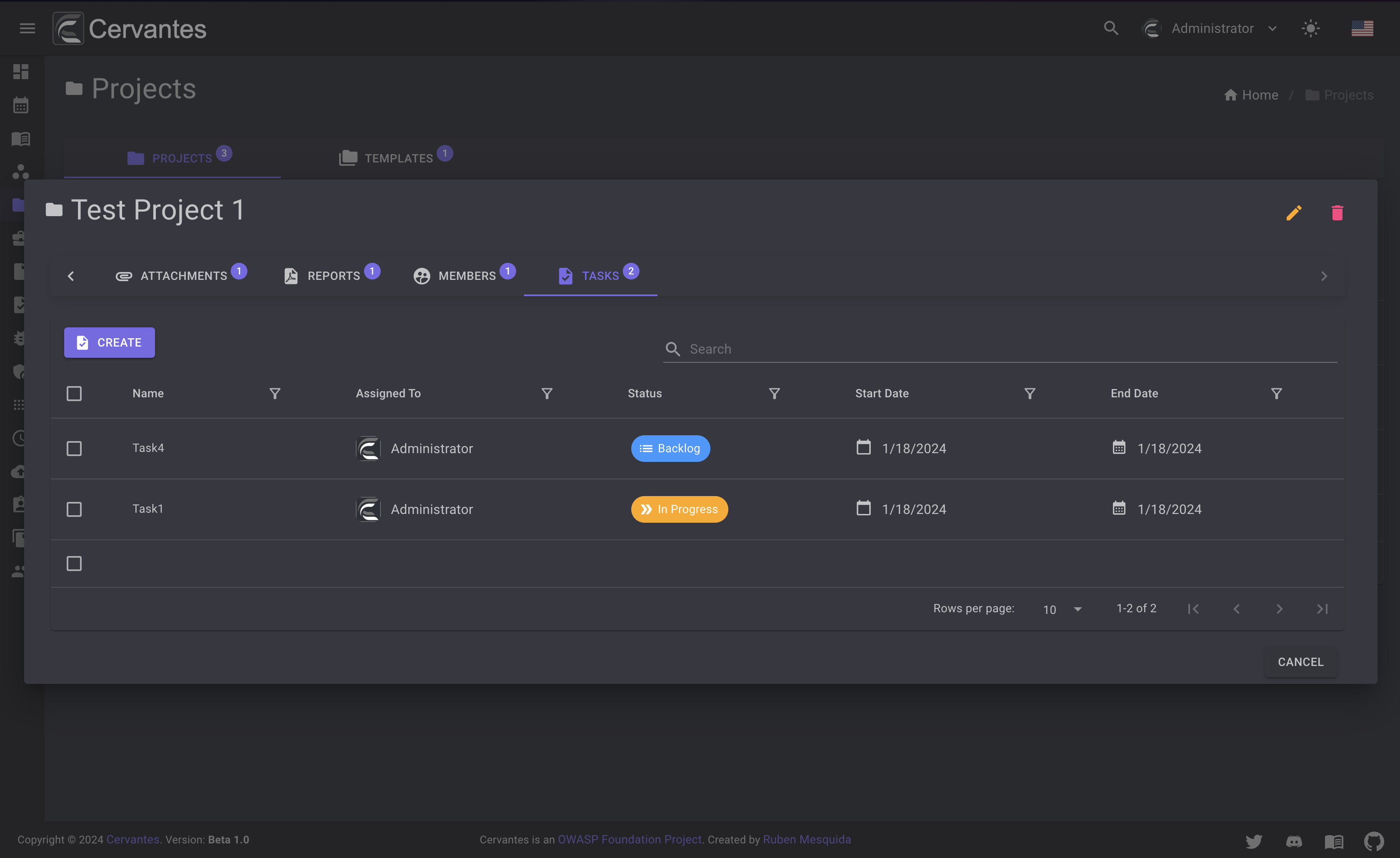Image resolution: width=1400 pixels, height=858 pixels.
Task: Go to Home breadcrumb
Action: pos(1251,95)
